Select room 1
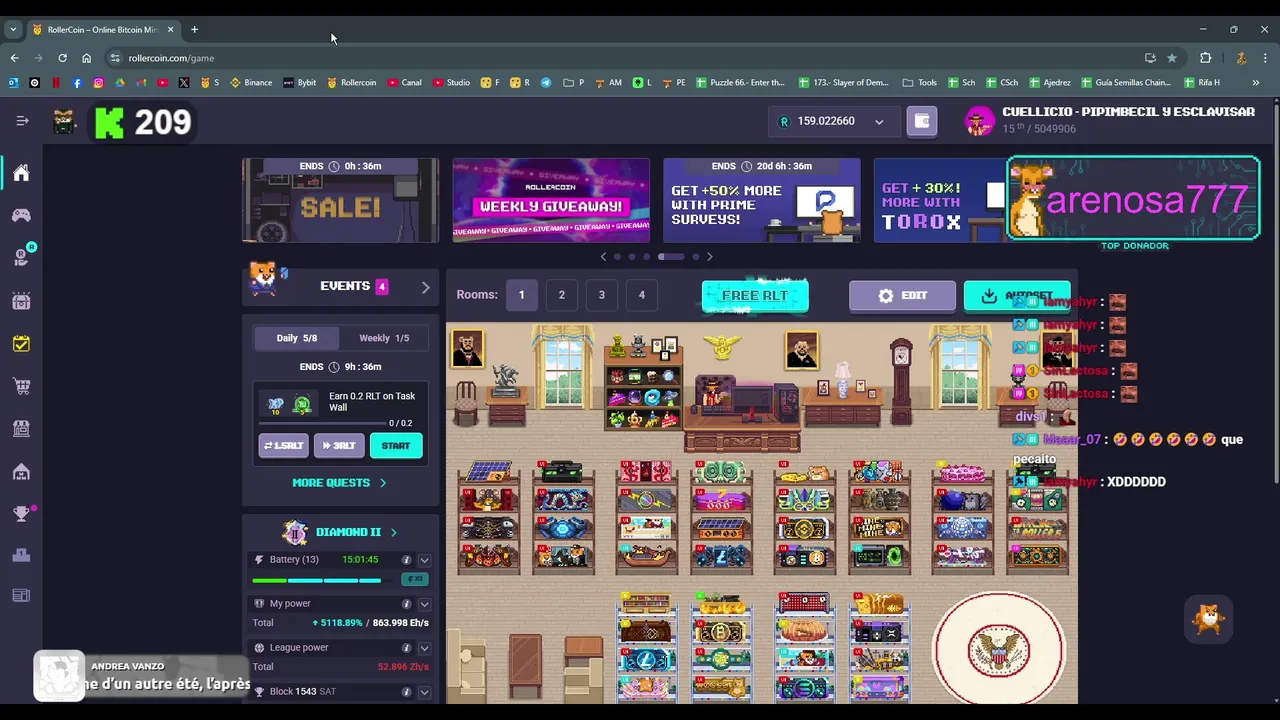This screenshot has height=720, width=1280. [521, 295]
